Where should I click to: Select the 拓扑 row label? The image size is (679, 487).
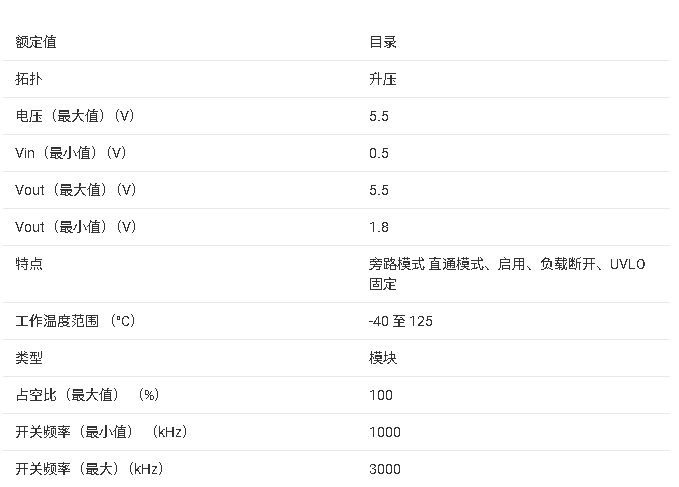point(29,79)
